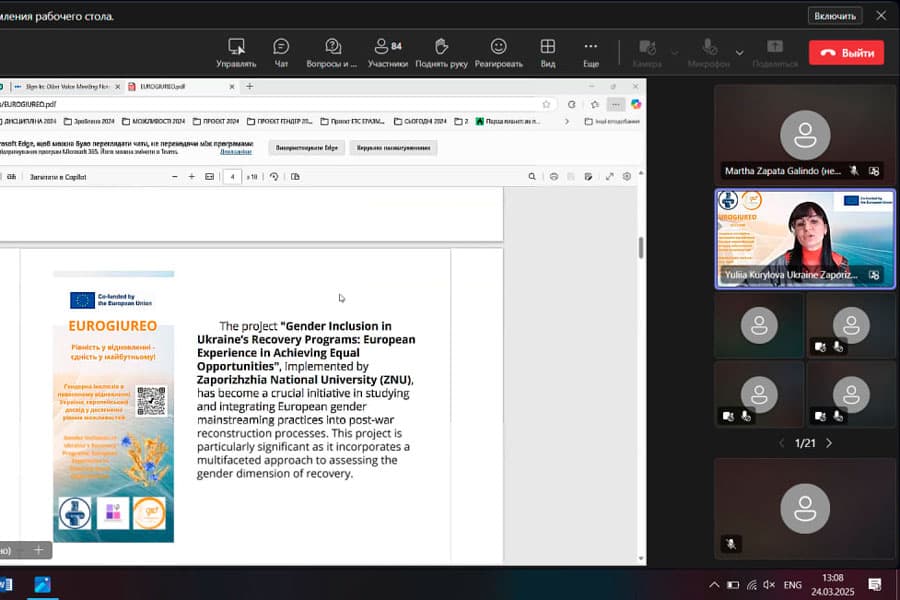
Task: Leave the meeting with Выйти button
Action: 846,53
